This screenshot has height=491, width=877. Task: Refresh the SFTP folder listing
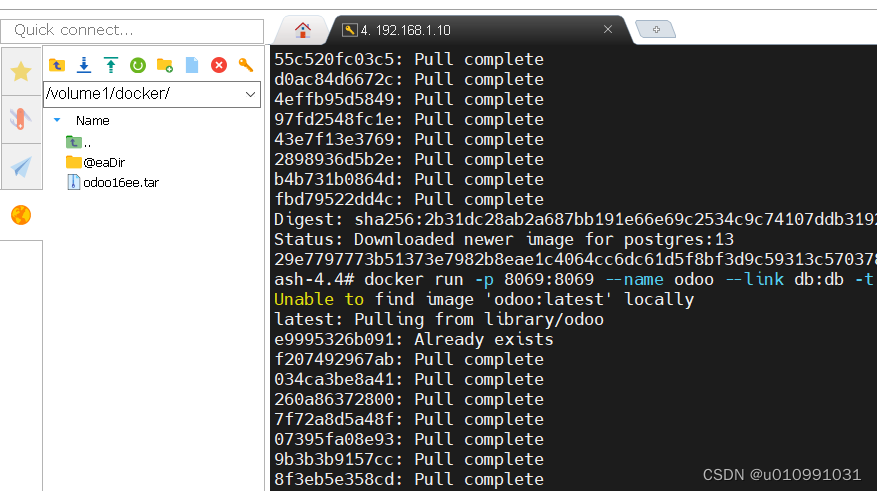click(138, 65)
